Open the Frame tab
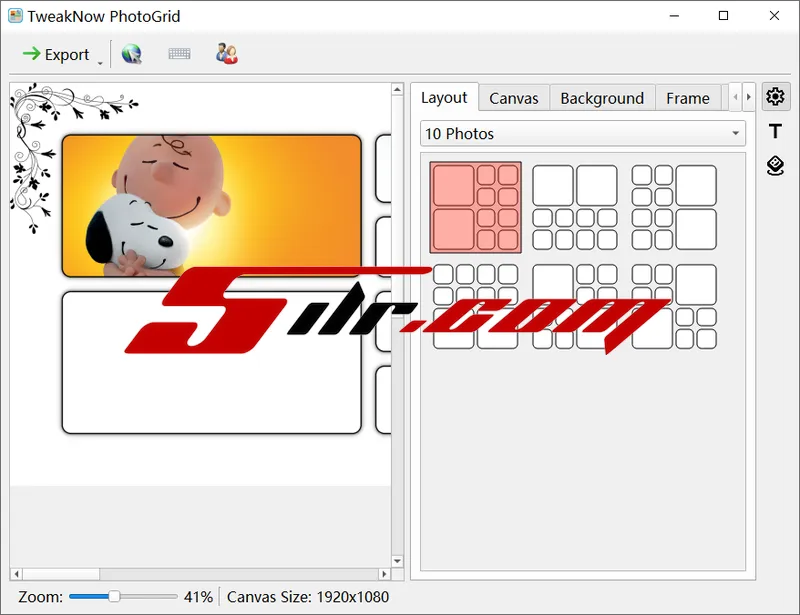 point(688,98)
